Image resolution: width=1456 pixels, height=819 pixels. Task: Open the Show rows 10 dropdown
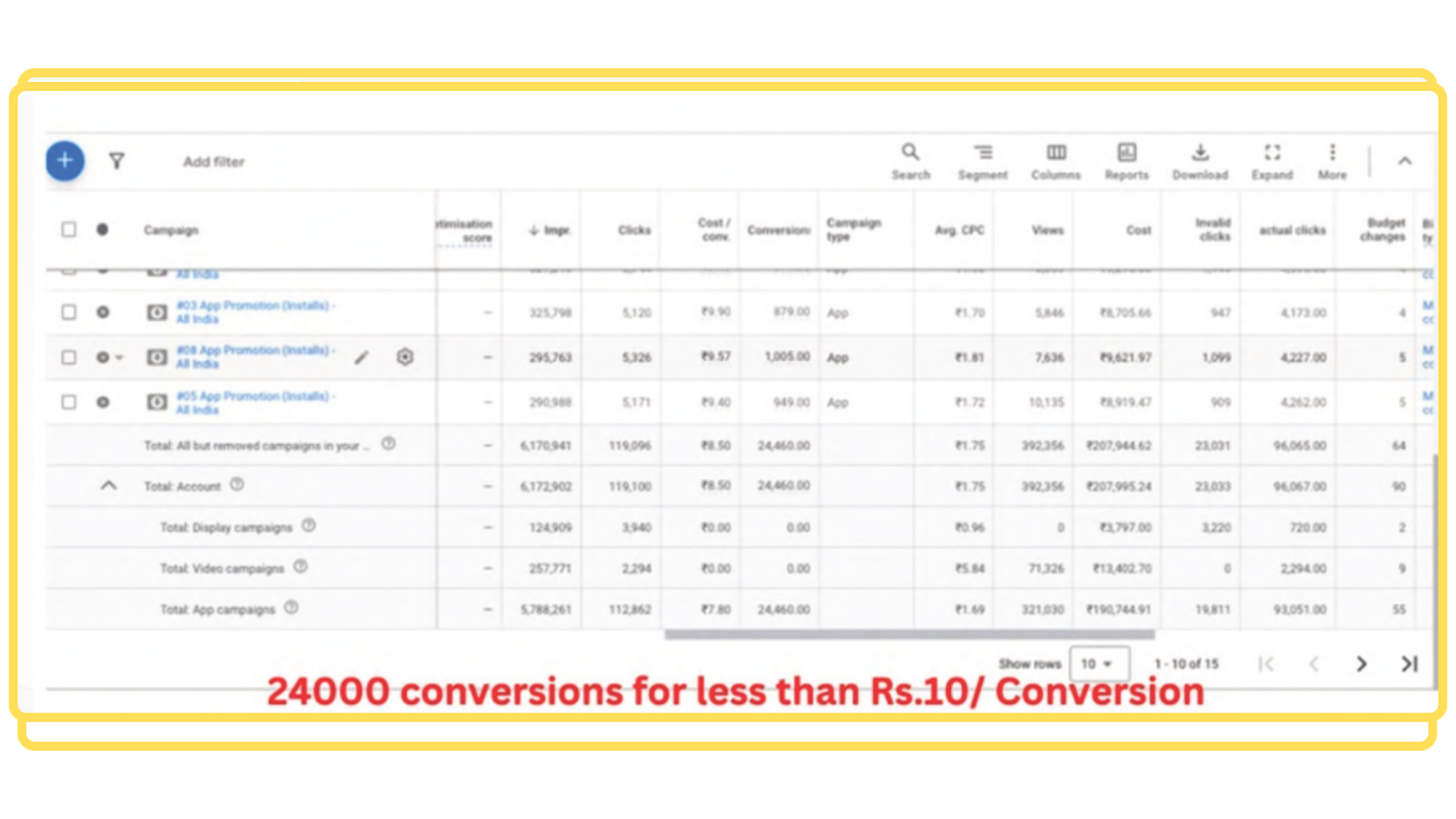[1098, 664]
